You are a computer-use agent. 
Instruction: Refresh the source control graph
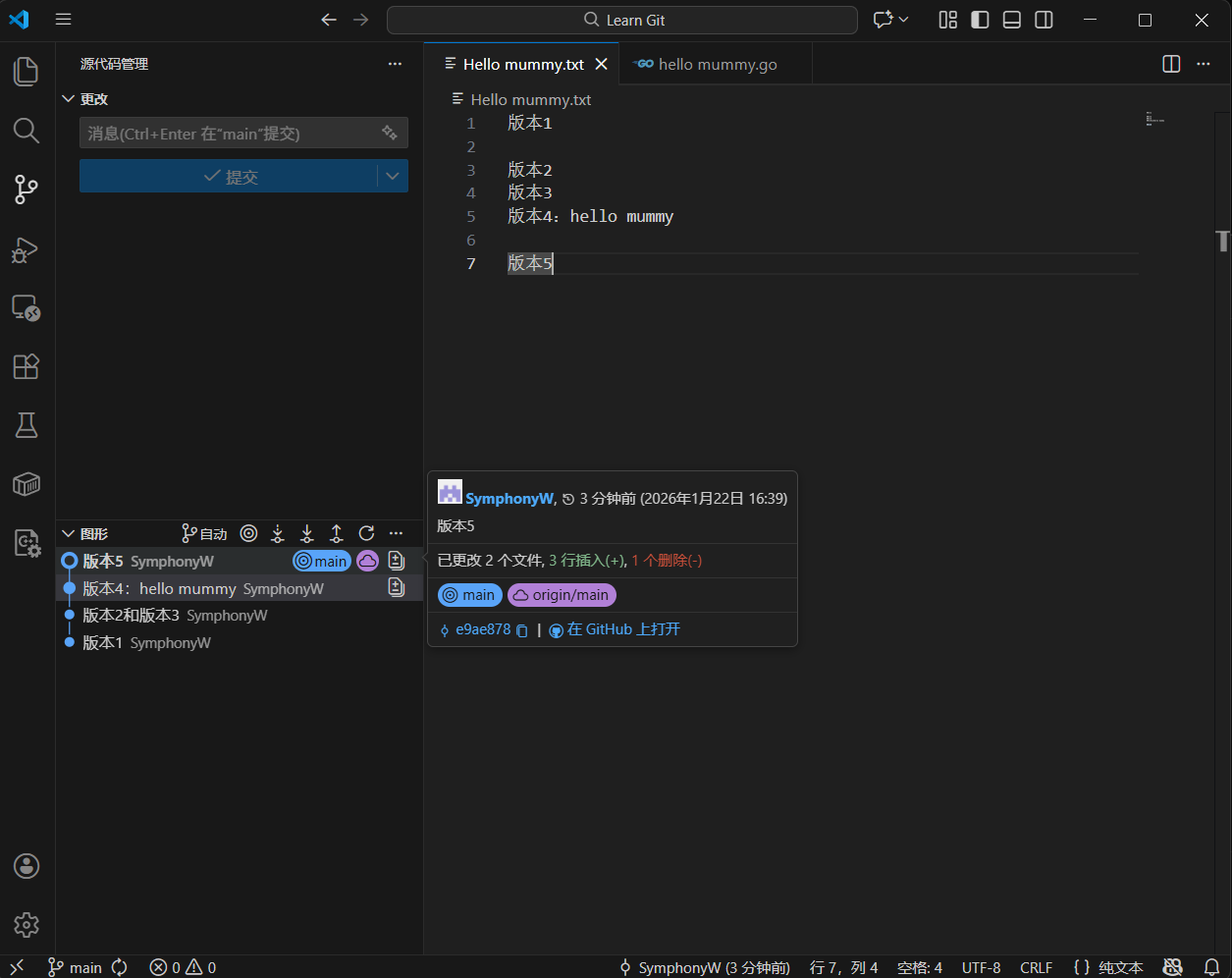pyautogui.click(x=366, y=533)
